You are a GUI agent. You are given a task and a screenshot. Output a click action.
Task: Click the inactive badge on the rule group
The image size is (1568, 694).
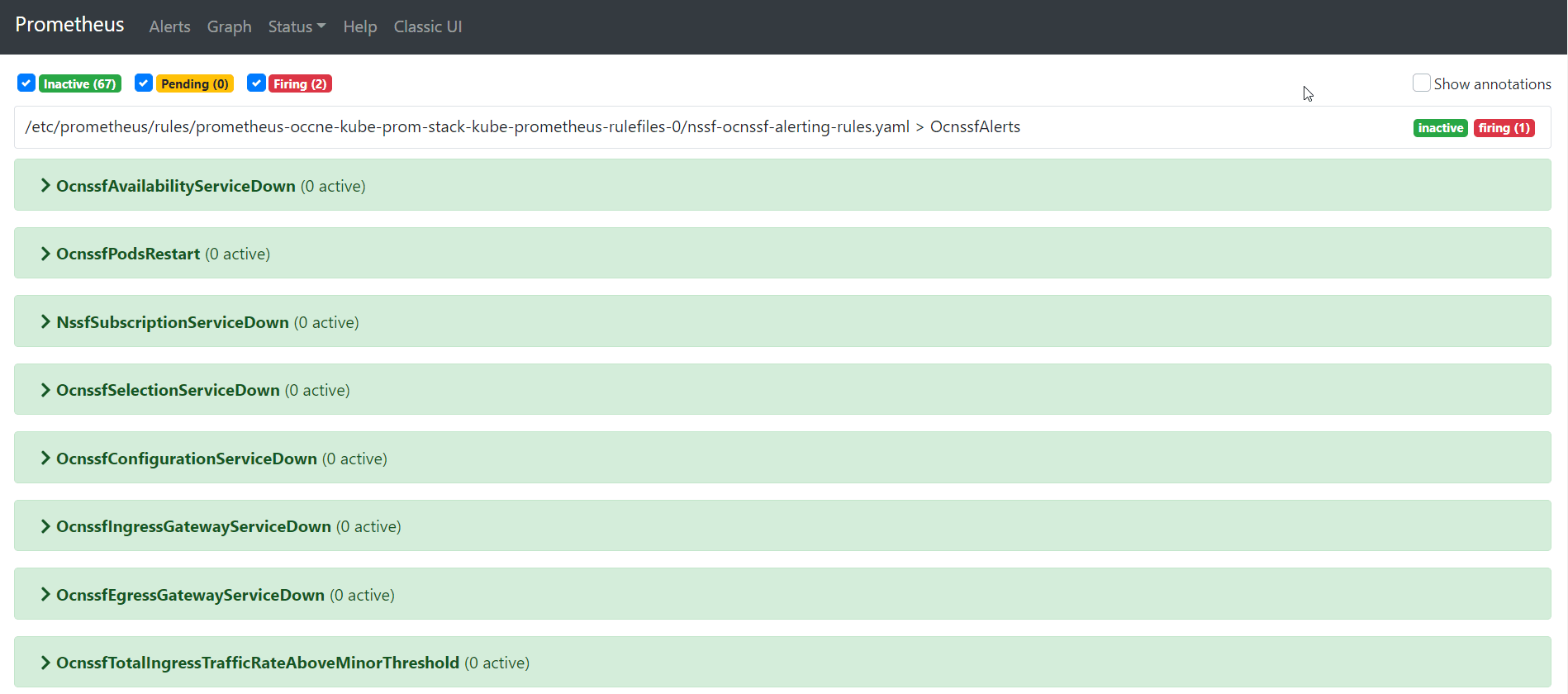pos(1440,127)
